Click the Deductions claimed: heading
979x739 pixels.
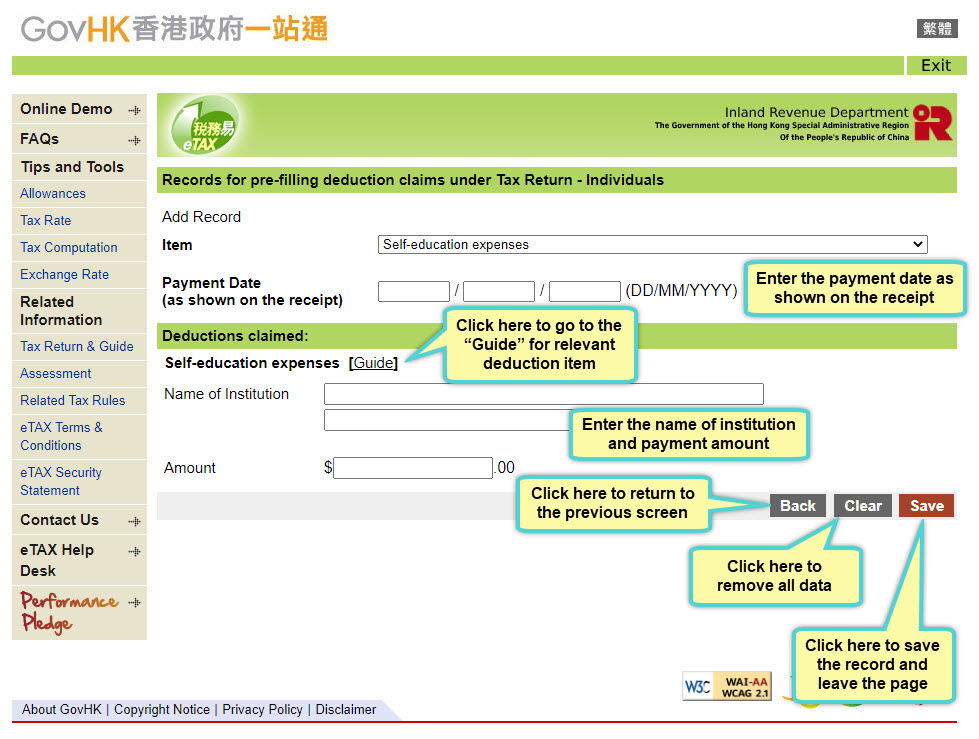[x=235, y=336]
